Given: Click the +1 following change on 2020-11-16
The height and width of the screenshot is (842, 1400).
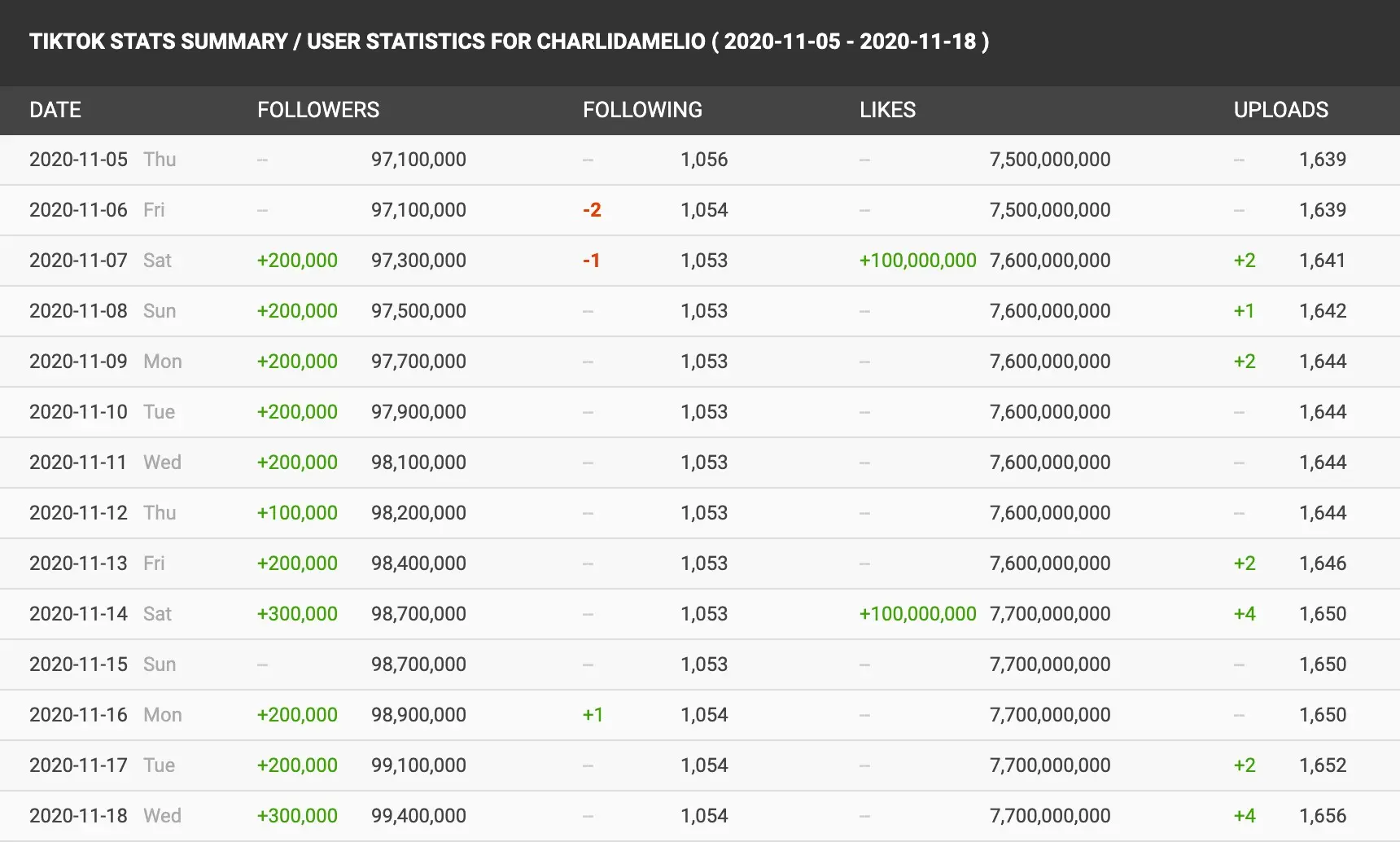Looking at the screenshot, I should pyautogui.click(x=593, y=715).
